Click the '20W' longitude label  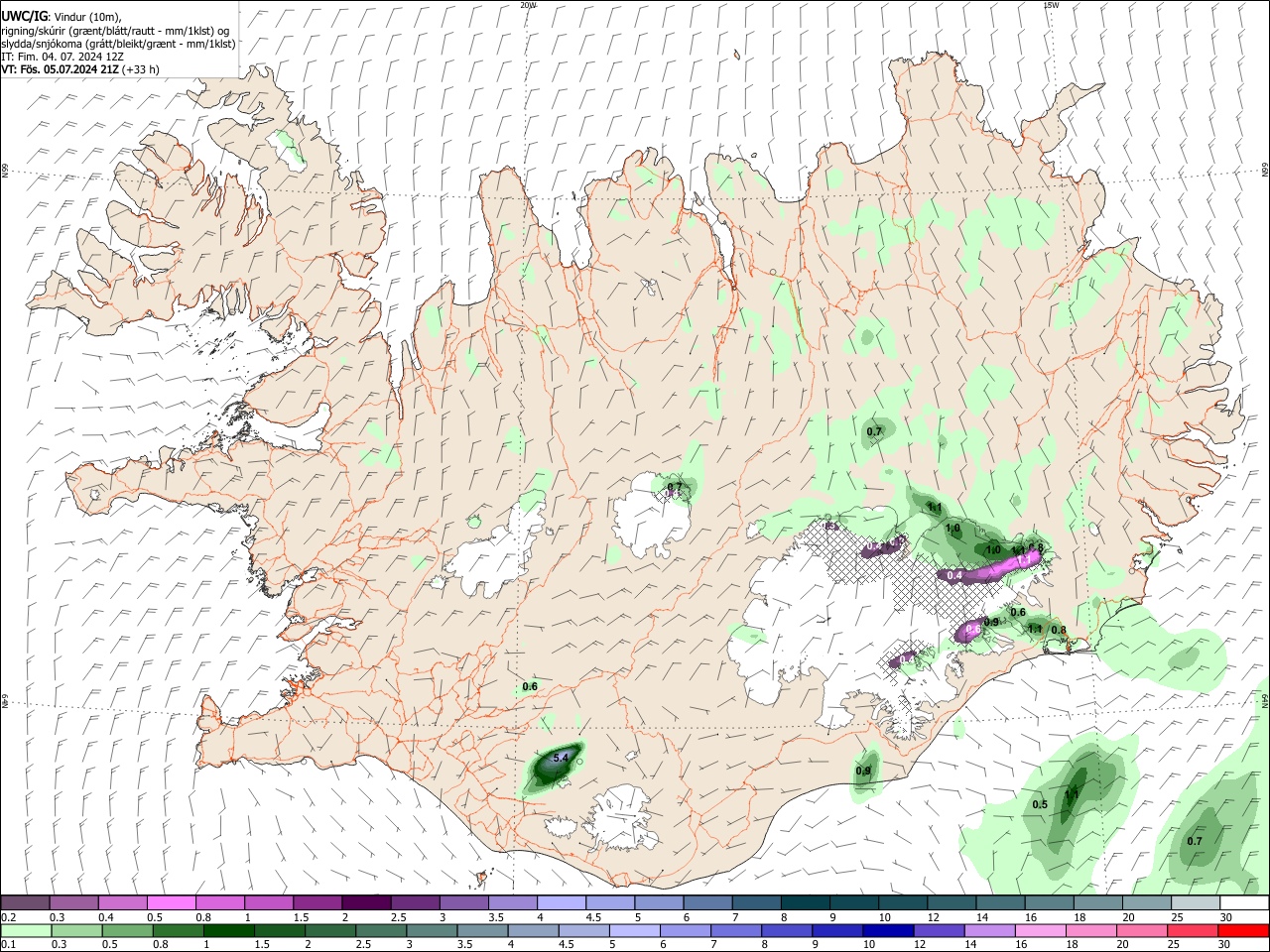528,5
